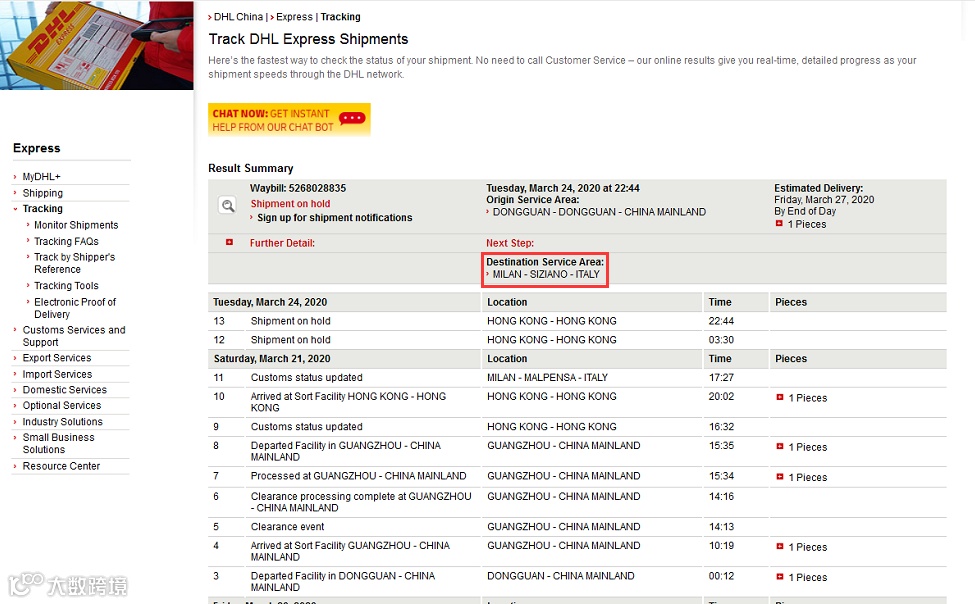The width and height of the screenshot is (975, 604).
Task: Click Shipment on hold status link
Action: 290,203
